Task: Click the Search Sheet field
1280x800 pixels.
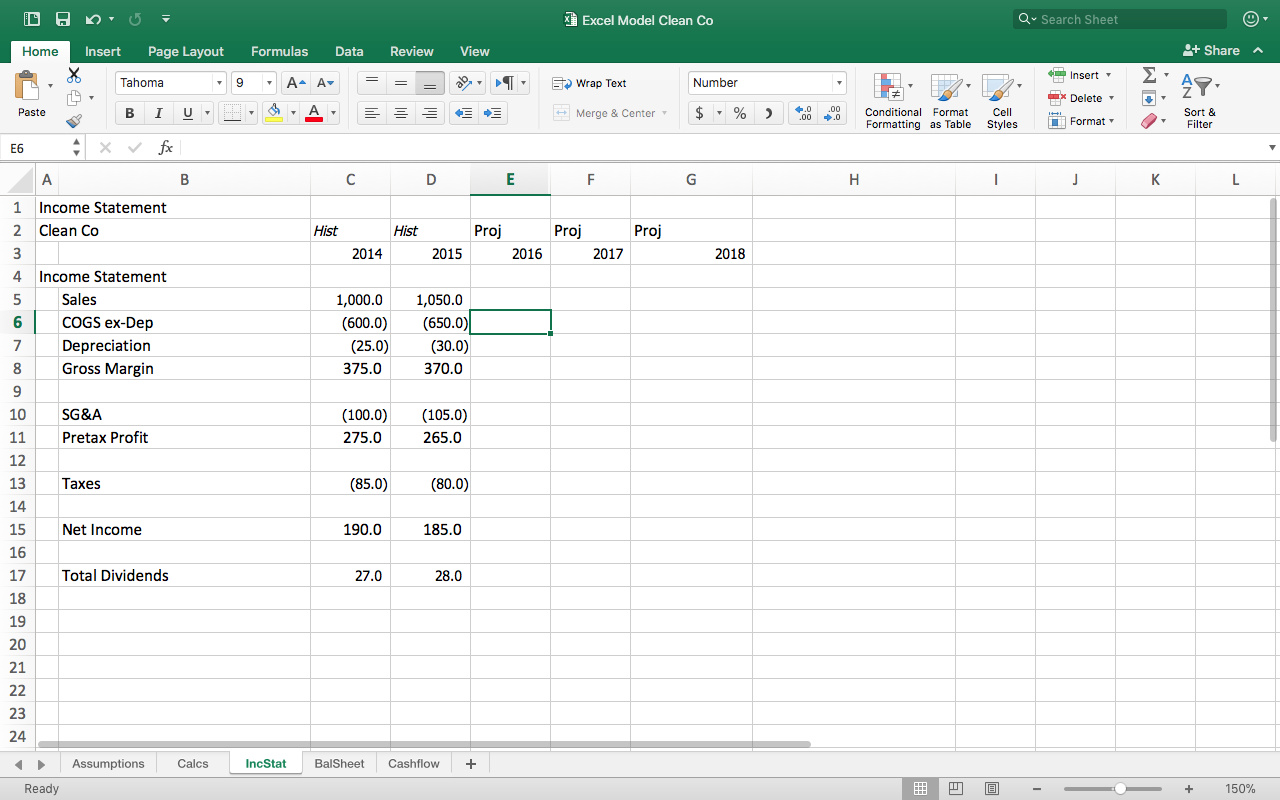Action: (1120, 19)
